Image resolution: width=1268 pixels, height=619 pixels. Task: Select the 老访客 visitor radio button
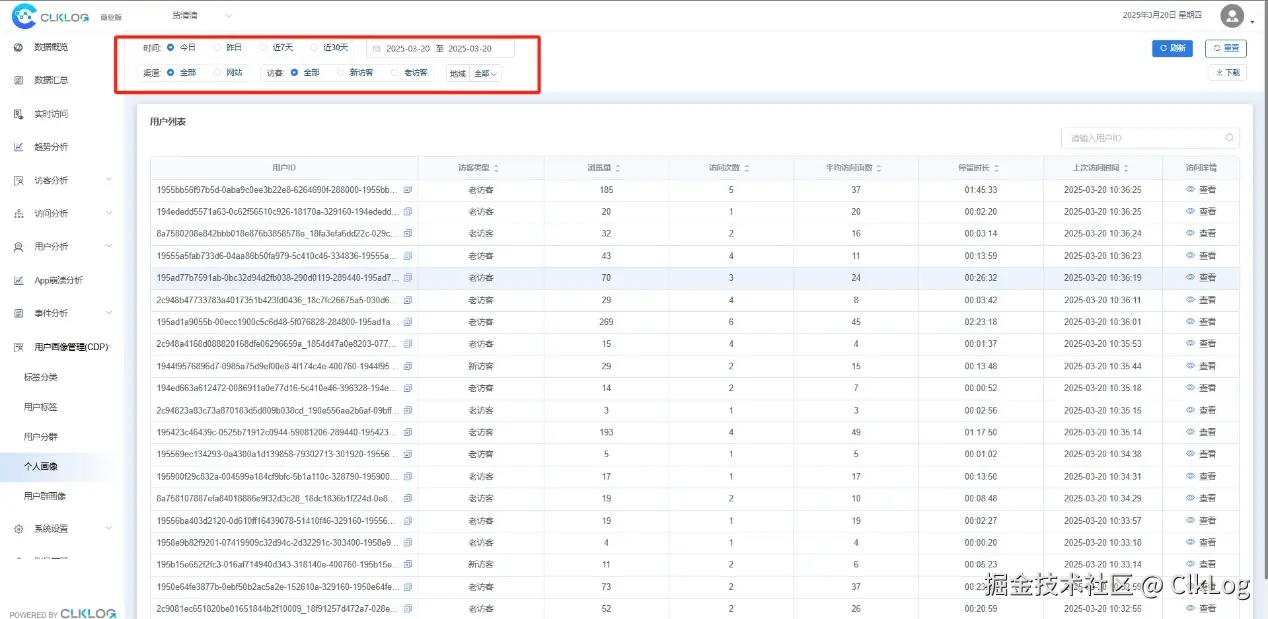click(x=394, y=72)
